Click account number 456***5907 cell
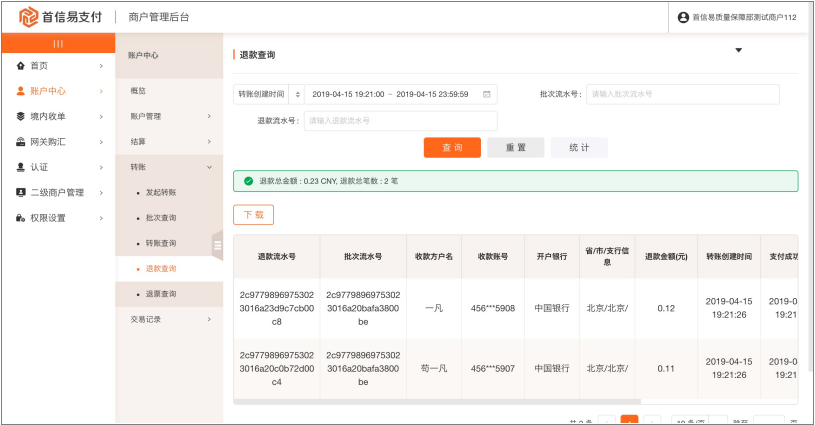Image resolution: width=815 pixels, height=425 pixels. coord(493,368)
